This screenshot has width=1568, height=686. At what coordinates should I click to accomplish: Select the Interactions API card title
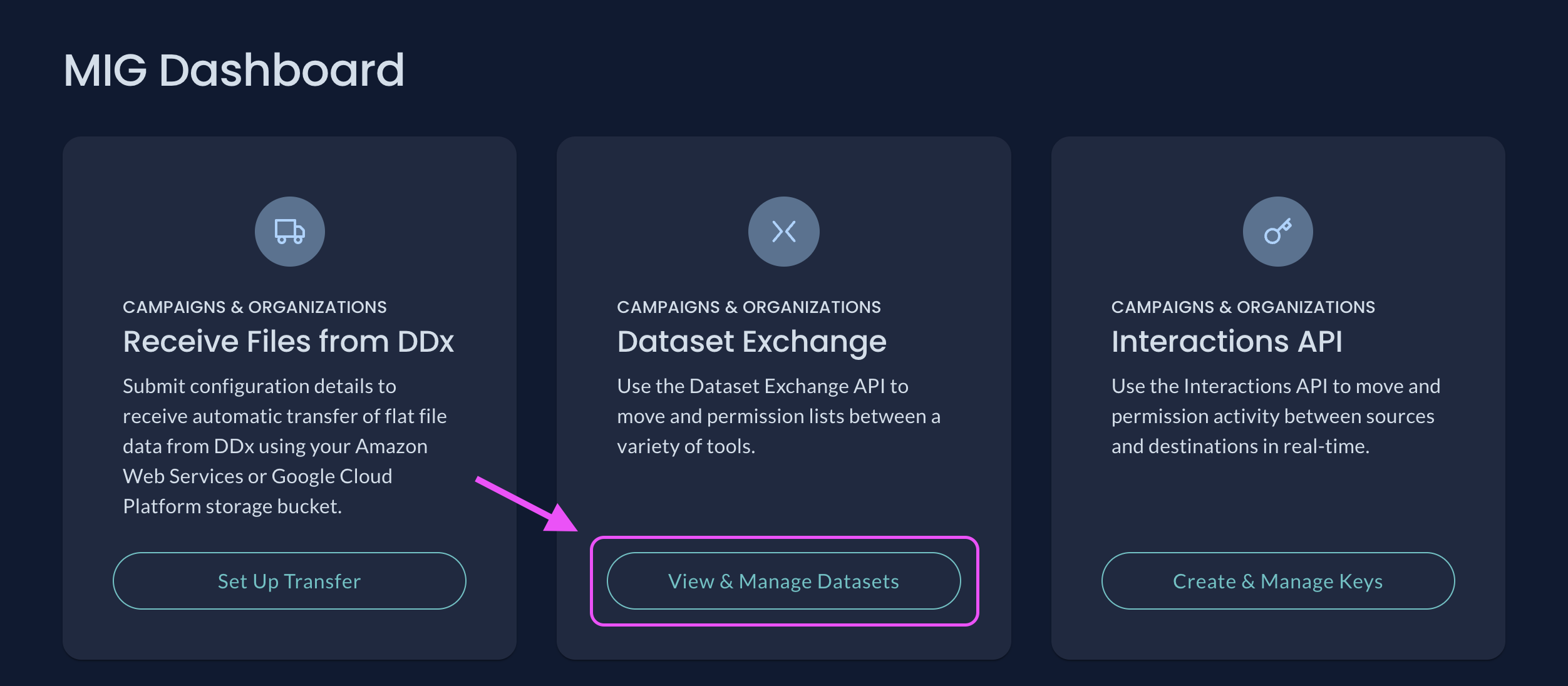(1227, 342)
